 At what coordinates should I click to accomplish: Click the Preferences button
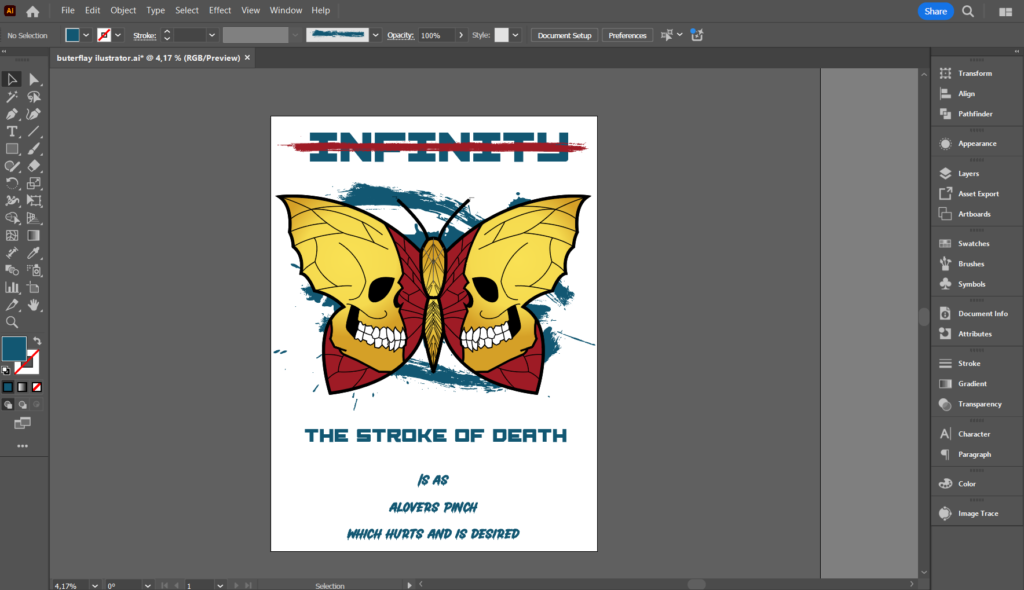(x=627, y=35)
